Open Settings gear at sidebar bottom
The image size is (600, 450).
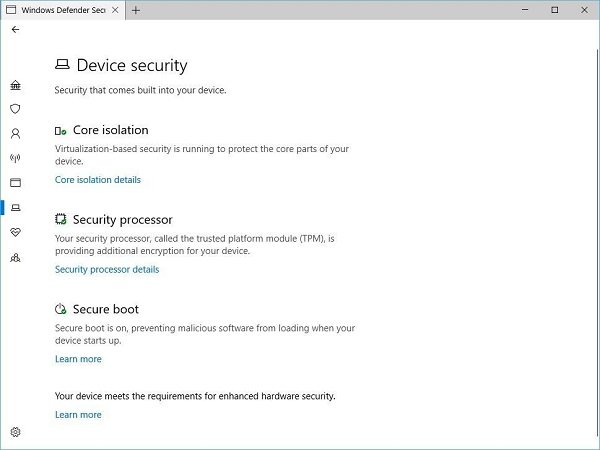click(x=15, y=432)
